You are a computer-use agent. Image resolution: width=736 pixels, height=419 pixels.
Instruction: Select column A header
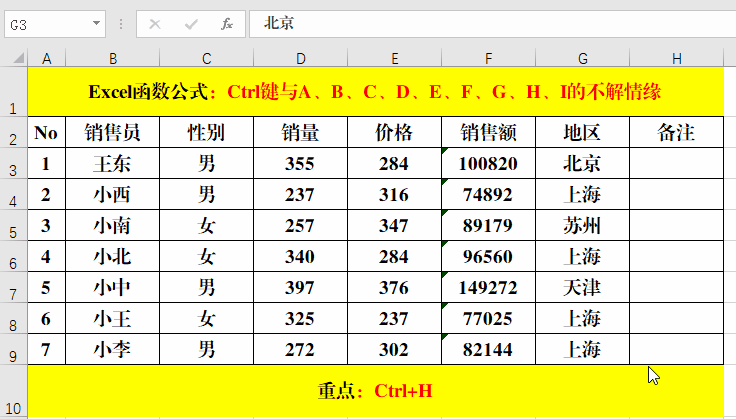46,58
